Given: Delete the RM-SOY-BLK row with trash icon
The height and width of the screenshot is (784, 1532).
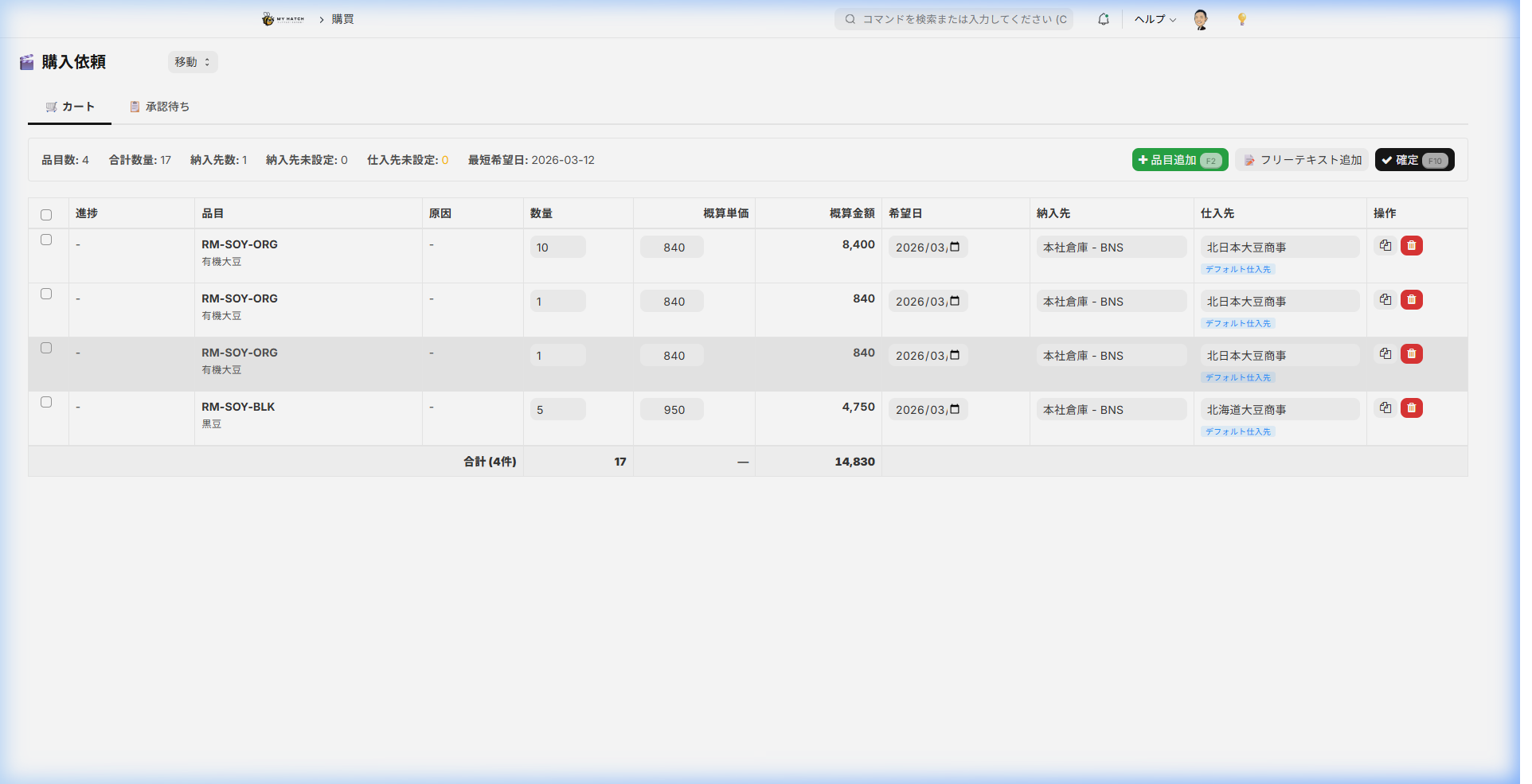Looking at the screenshot, I should click(1411, 408).
